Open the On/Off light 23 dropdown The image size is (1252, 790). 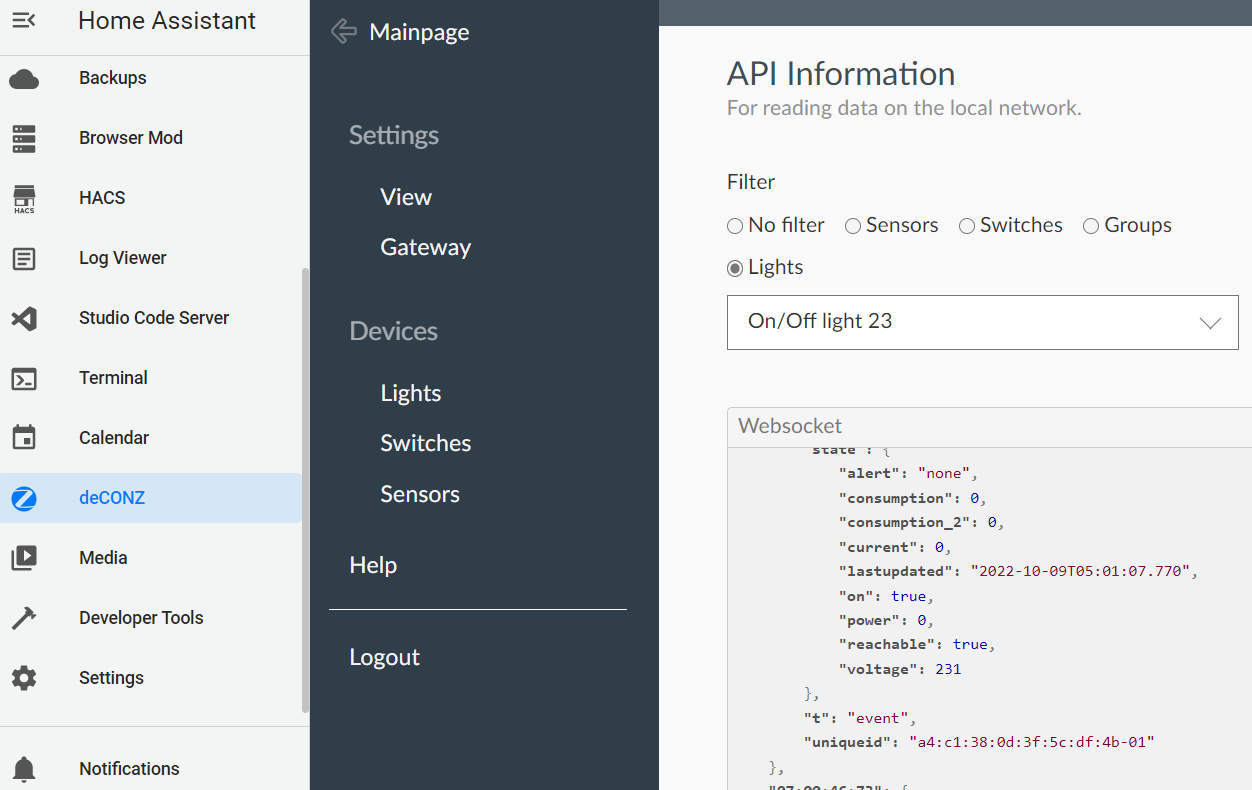(982, 322)
